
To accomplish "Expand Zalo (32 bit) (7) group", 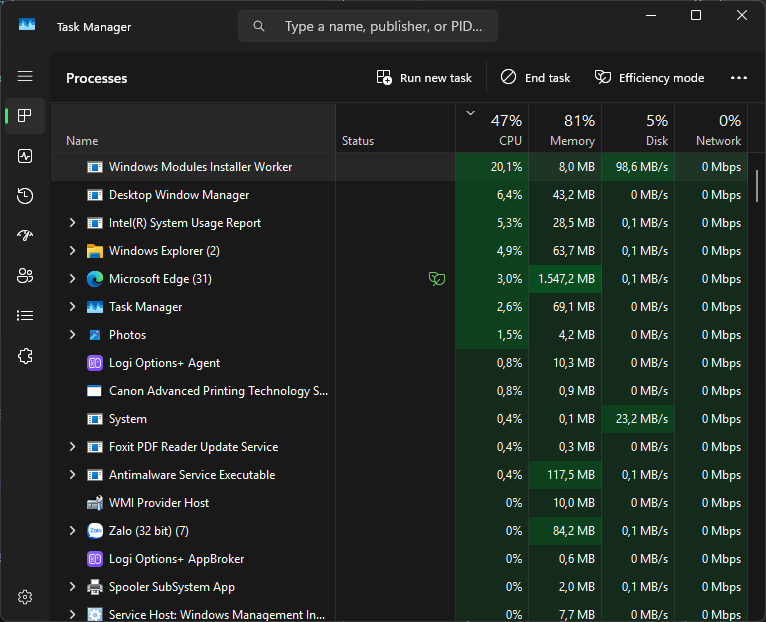I will tap(72, 531).
